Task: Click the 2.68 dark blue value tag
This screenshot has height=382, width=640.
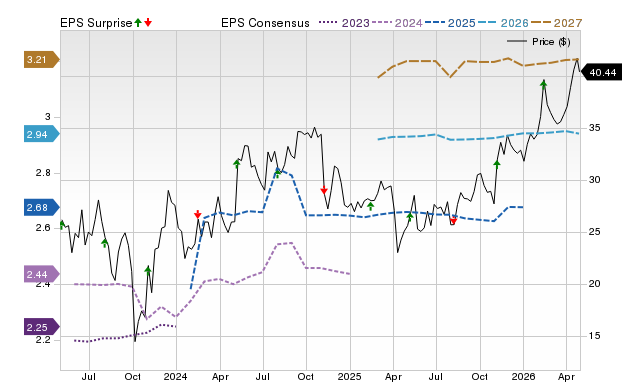Action: (42, 207)
